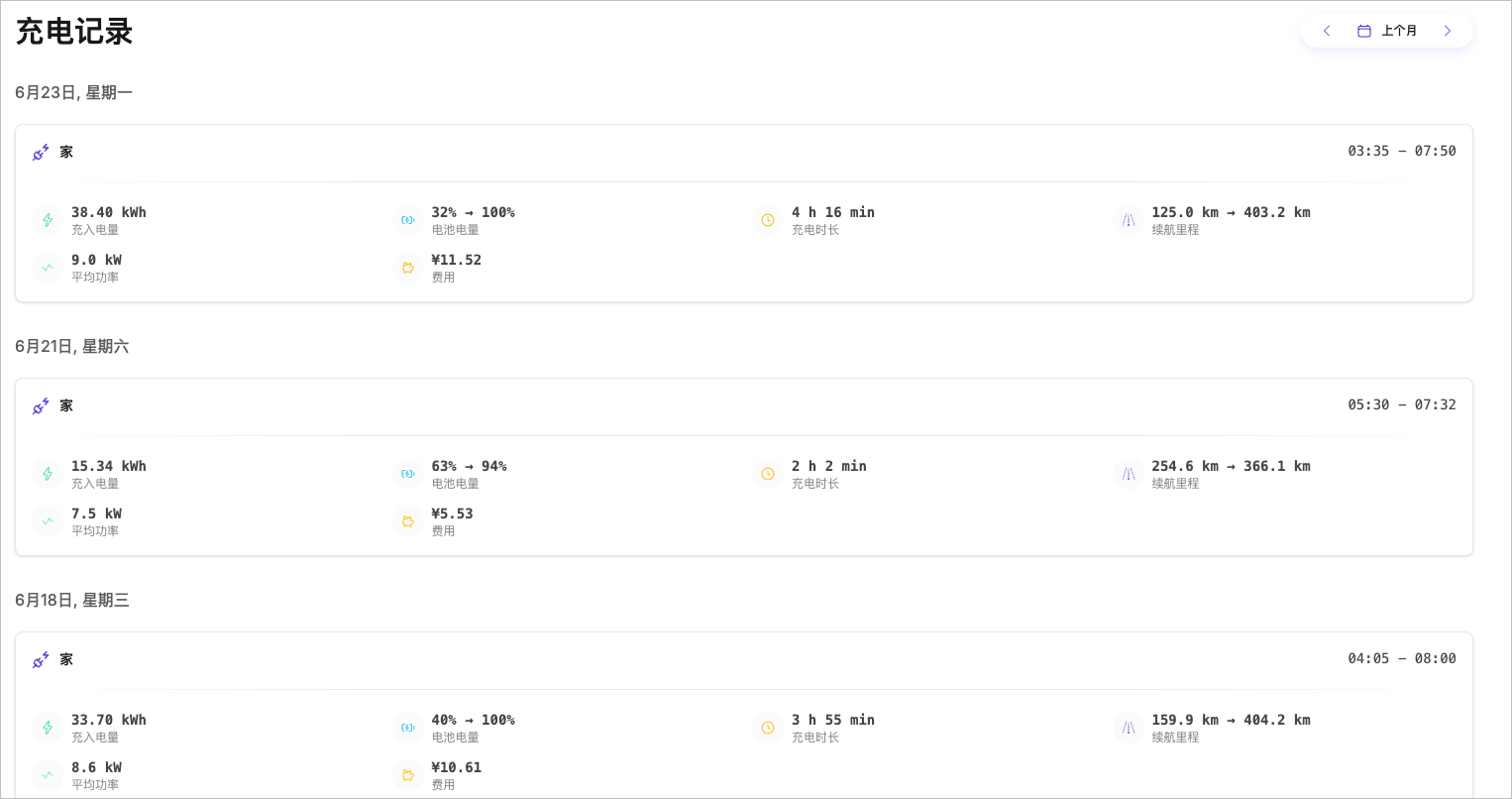The width and height of the screenshot is (1512, 799).
Task: Click the plug icon on June 18 card
Action: pyautogui.click(x=41, y=660)
